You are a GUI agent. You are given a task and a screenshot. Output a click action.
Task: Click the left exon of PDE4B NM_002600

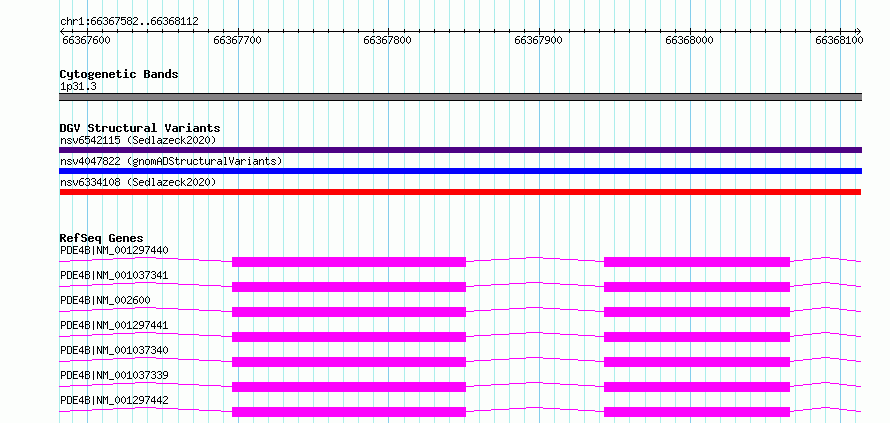[x=349, y=312]
